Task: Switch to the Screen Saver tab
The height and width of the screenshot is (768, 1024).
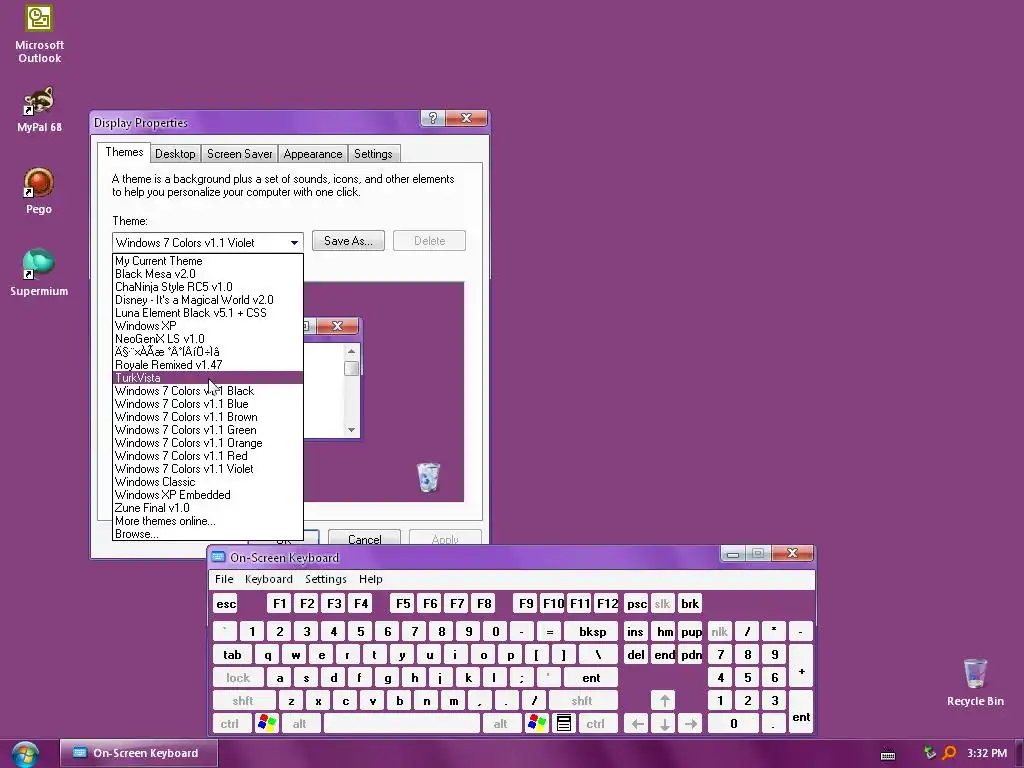Action: [239, 153]
